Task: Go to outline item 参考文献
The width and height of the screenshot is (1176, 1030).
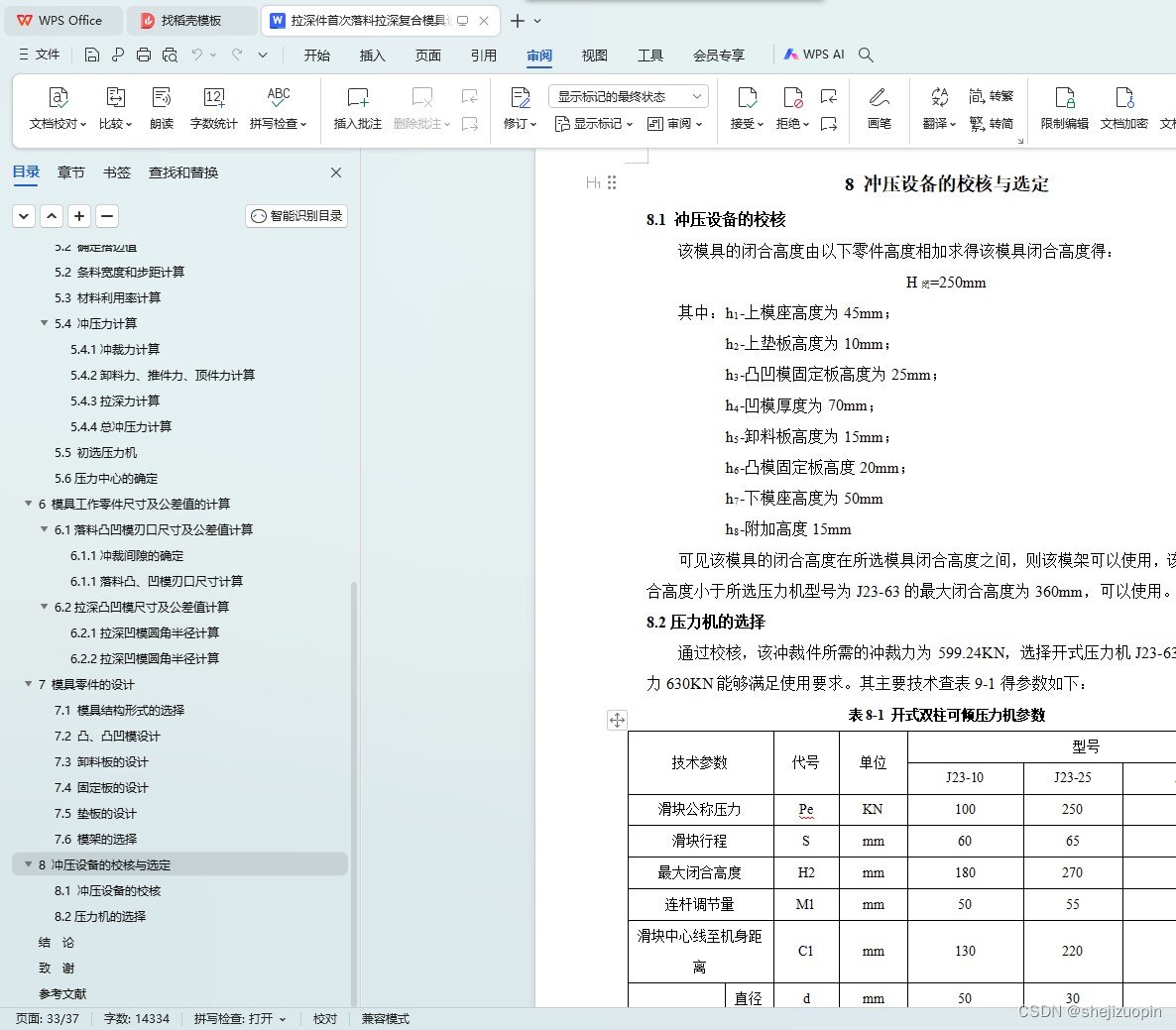Action: click(62, 993)
